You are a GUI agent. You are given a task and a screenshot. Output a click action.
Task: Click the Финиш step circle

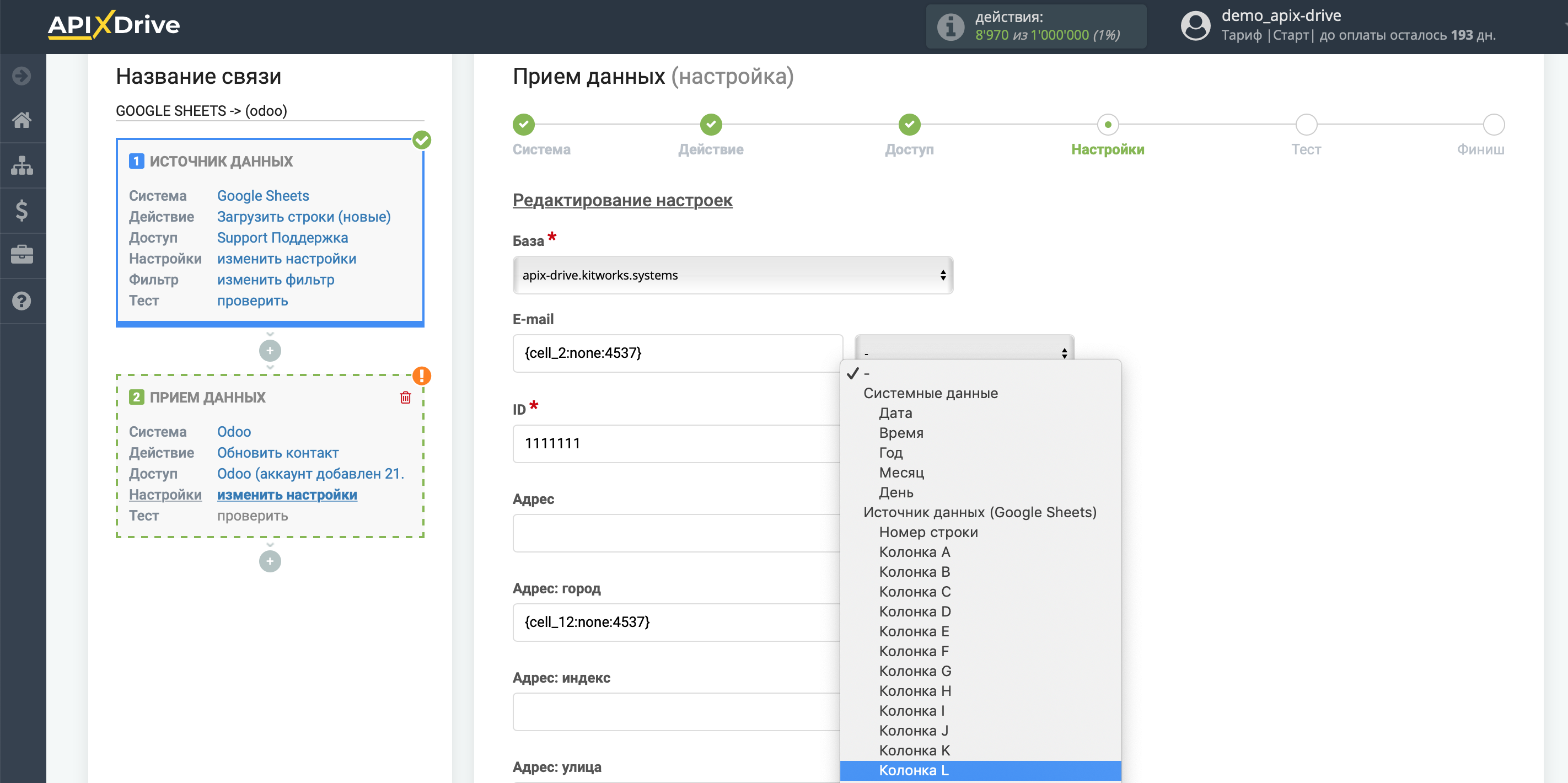1493,124
